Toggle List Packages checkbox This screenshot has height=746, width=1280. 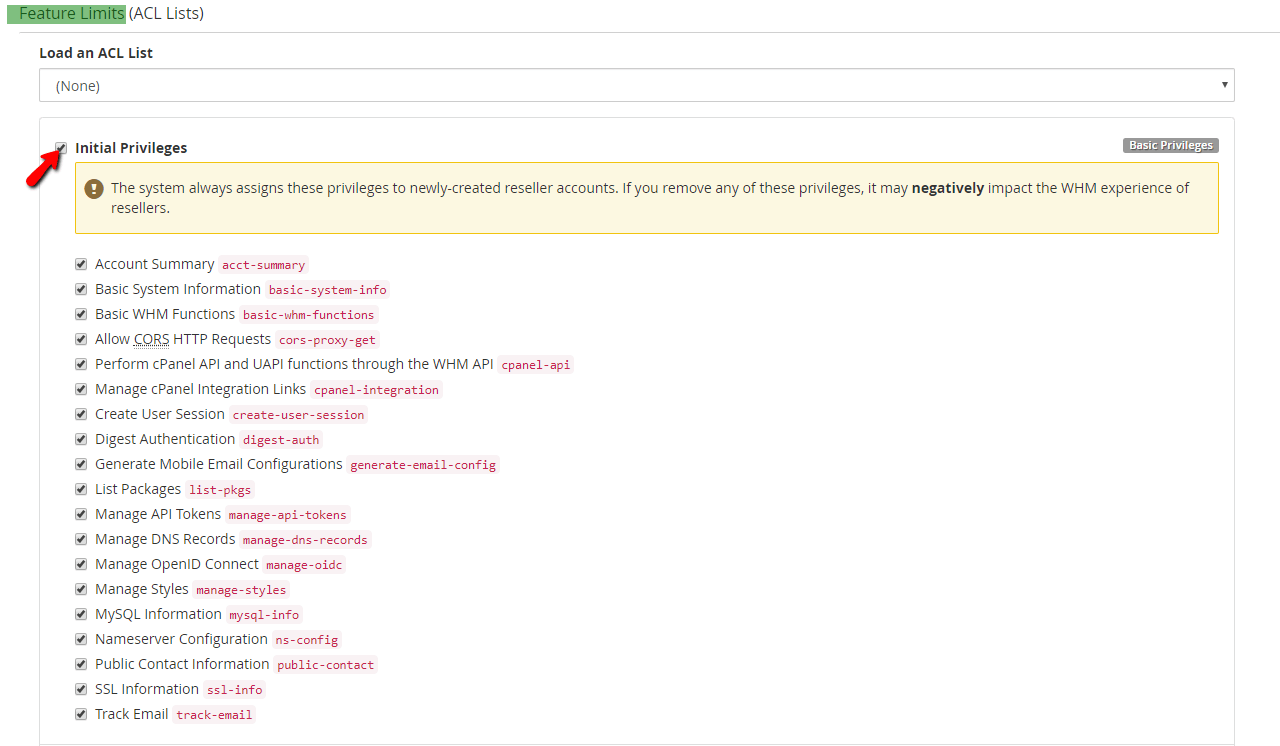coord(81,490)
